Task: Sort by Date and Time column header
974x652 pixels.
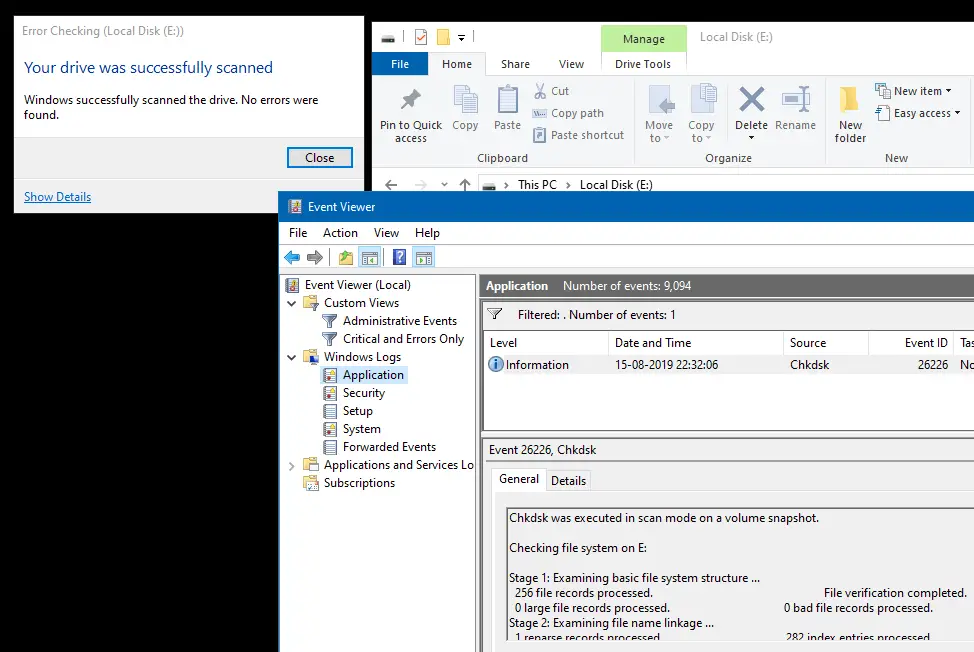Action: (696, 343)
